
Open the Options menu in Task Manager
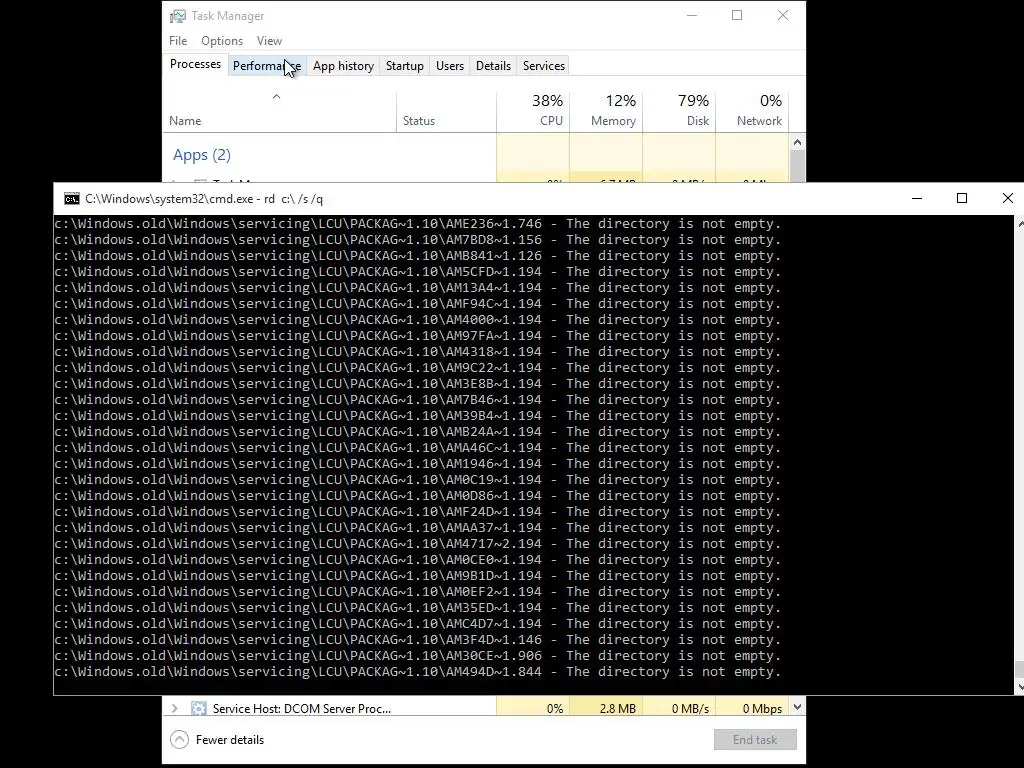[x=222, y=40]
